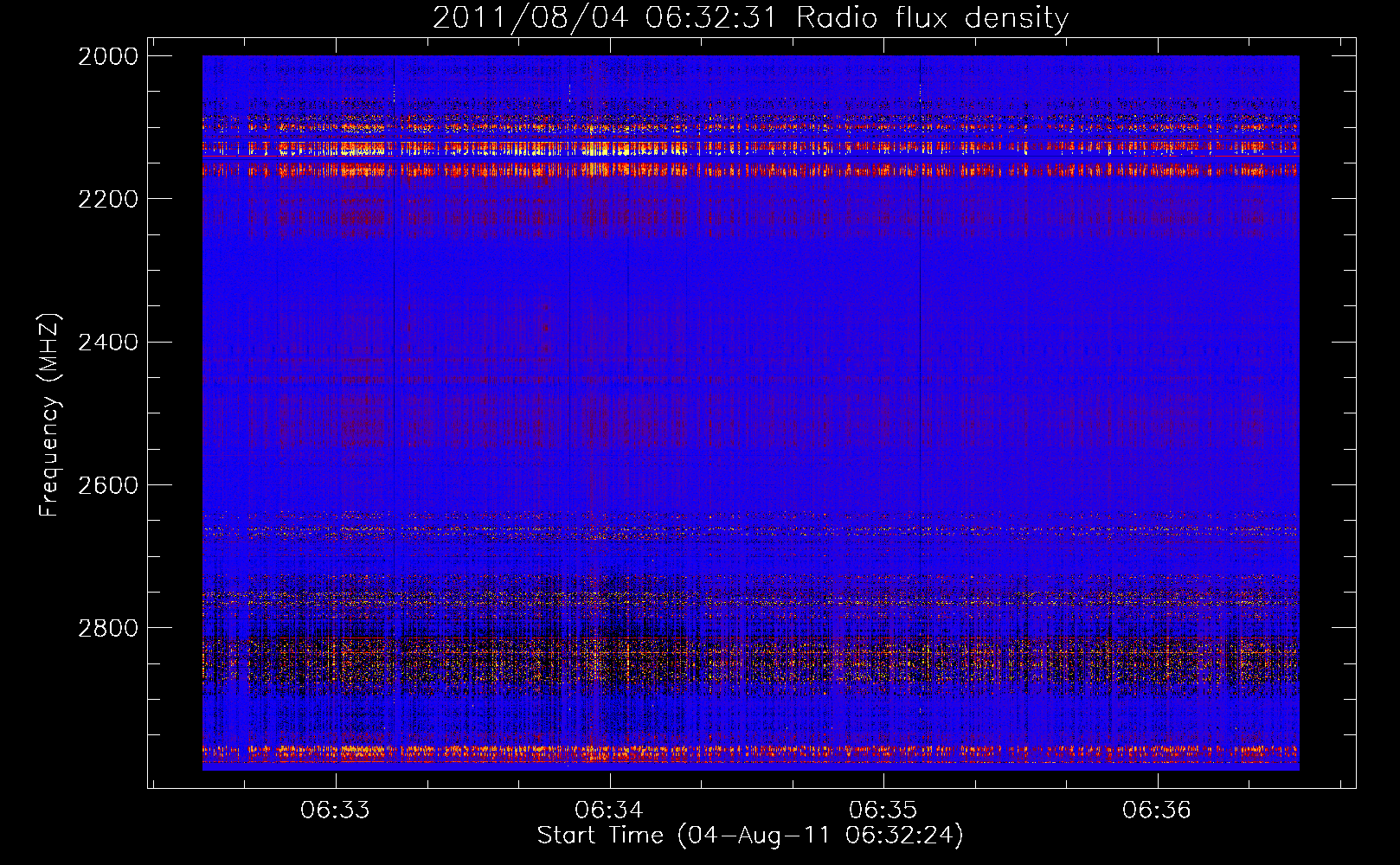Image resolution: width=1400 pixels, height=865 pixels.
Task: Select the 2400 frequency axis label
Action: coord(108,343)
